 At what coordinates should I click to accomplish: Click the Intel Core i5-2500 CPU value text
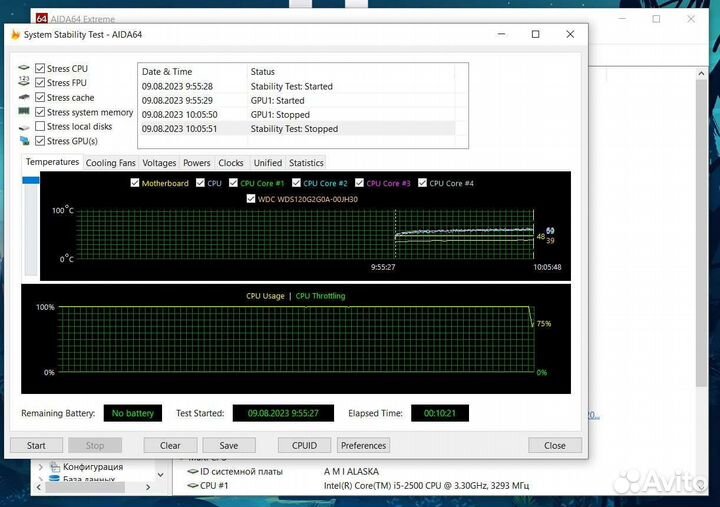point(426,485)
